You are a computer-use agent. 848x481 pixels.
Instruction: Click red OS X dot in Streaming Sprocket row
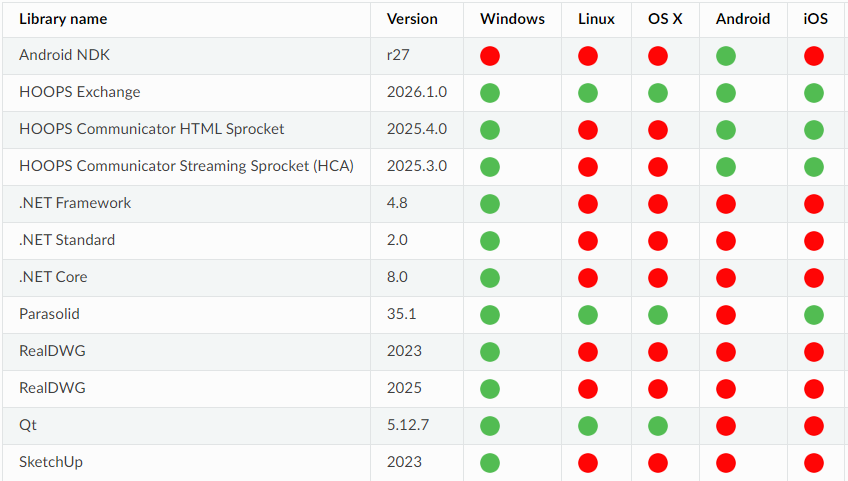(x=658, y=167)
